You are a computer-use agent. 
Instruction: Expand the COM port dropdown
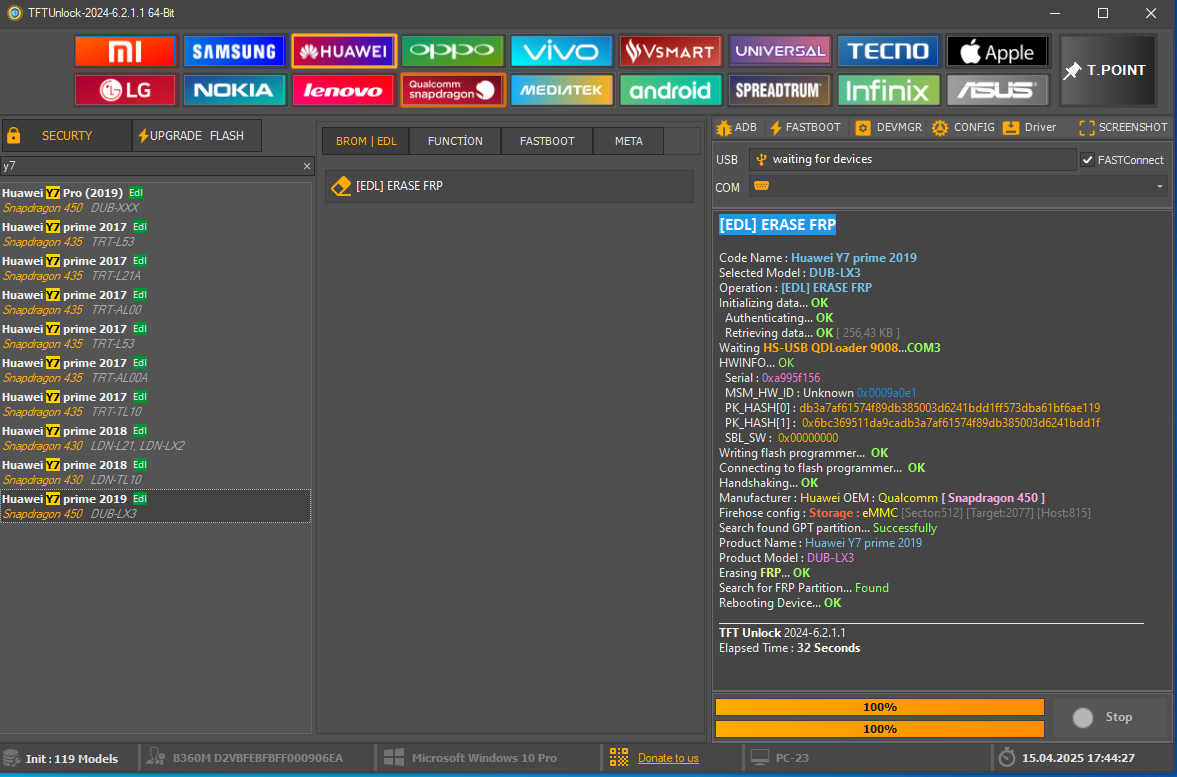click(x=1160, y=187)
